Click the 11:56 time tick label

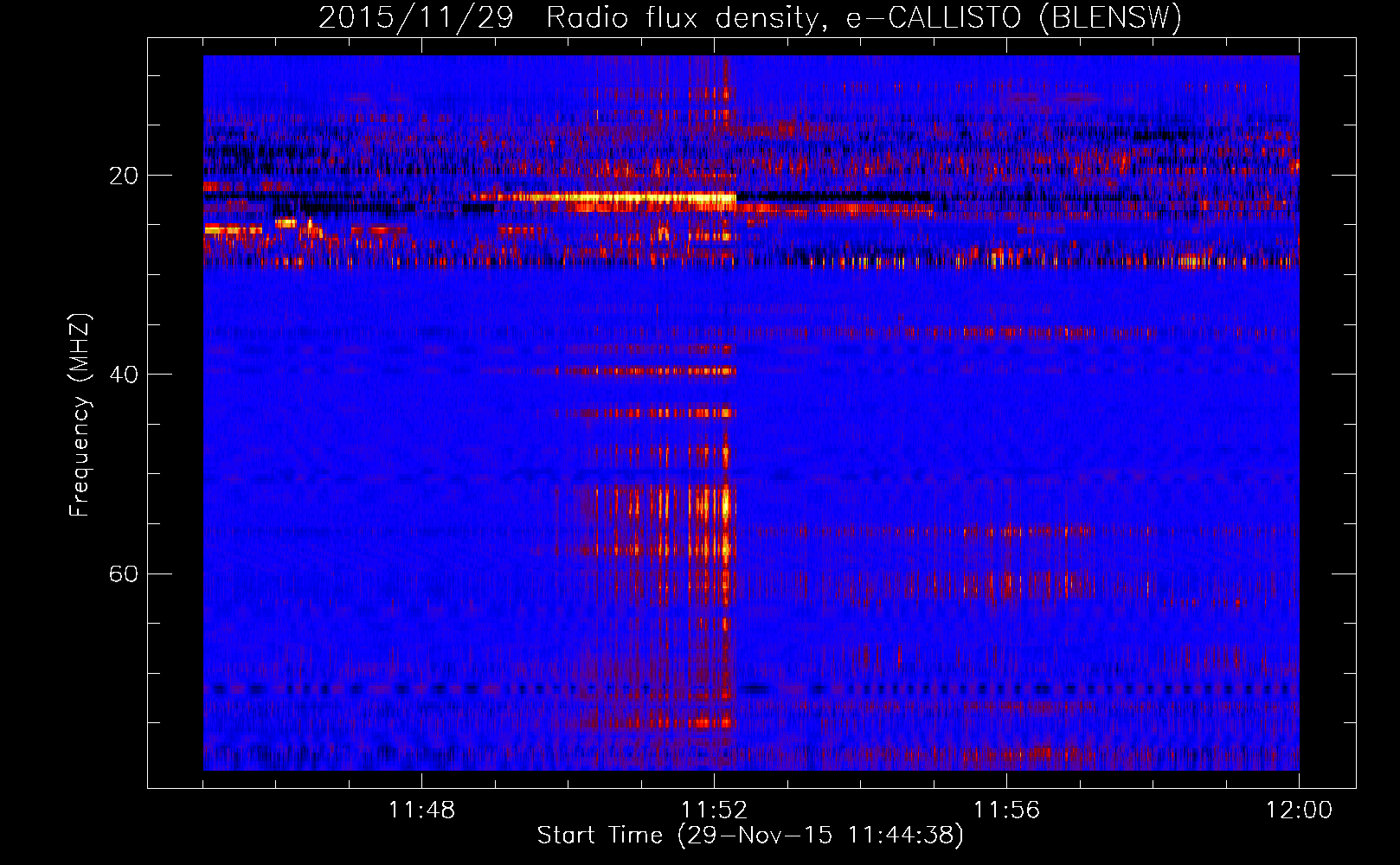tap(1006, 811)
